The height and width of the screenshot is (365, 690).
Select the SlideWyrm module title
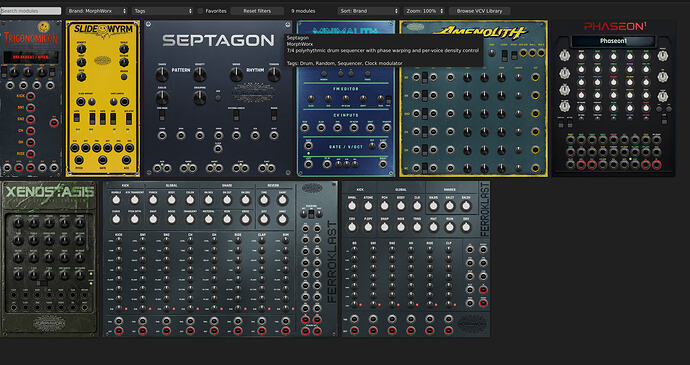coord(102,30)
